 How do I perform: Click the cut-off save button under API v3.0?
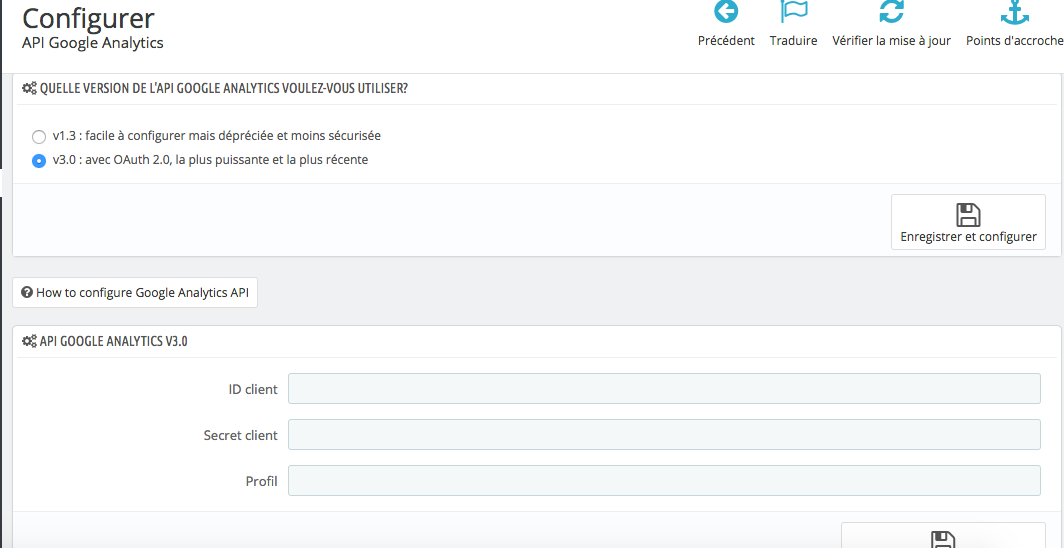tap(943, 535)
